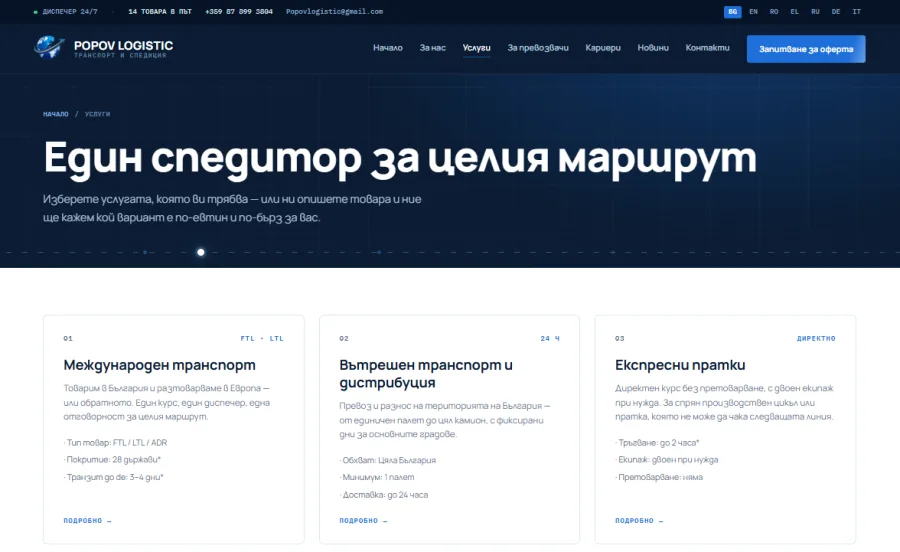Click the Popov Logistic globe logo
900x552 pixels.
pos(49,47)
